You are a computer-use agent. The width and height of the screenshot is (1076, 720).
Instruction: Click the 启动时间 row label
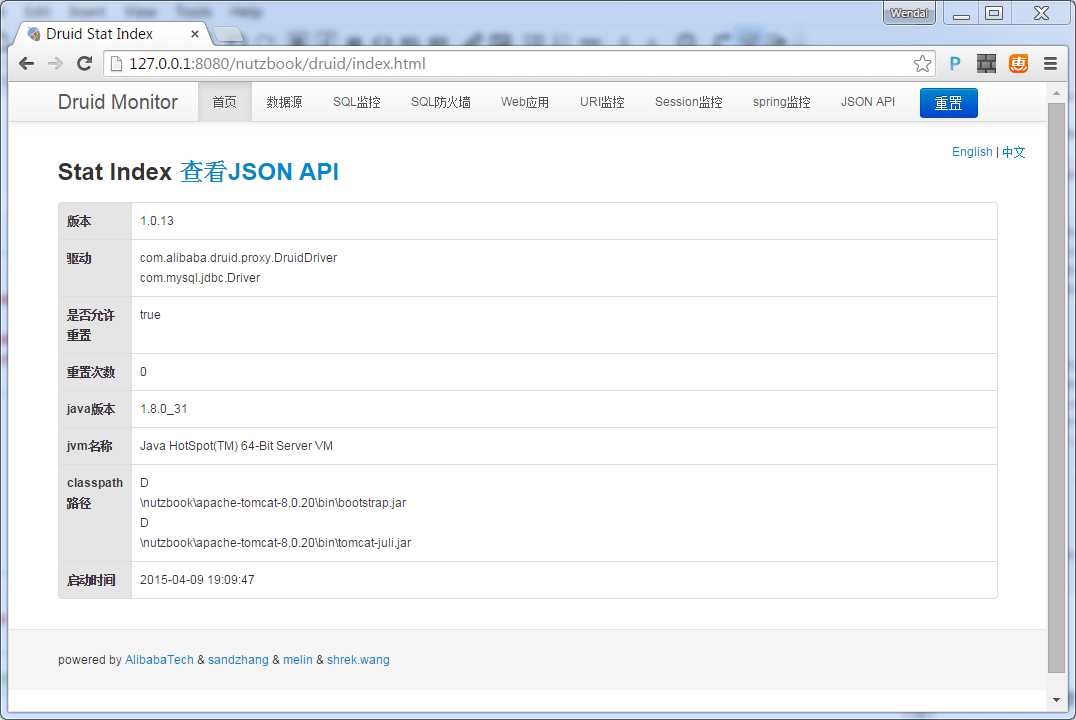pyautogui.click(x=91, y=580)
